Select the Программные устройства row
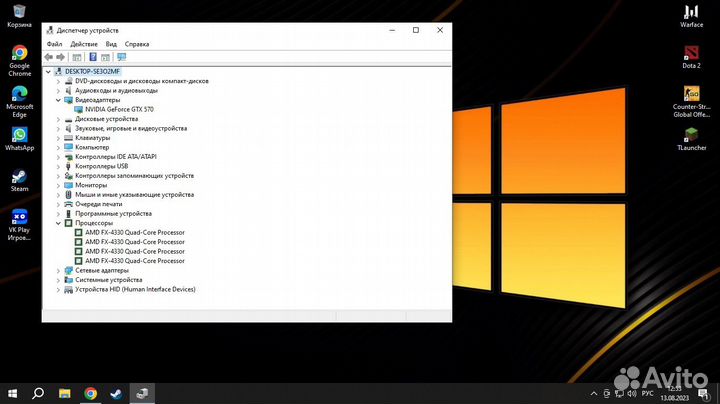720x404 pixels. click(113, 213)
